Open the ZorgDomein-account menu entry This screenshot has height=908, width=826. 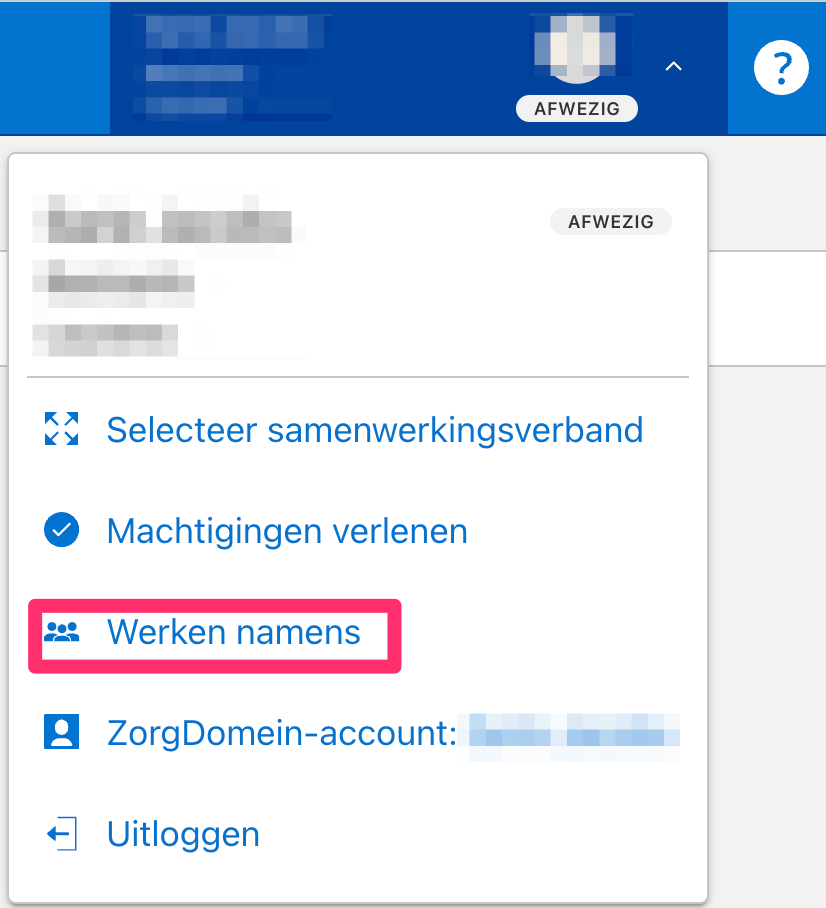click(x=281, y=733)
